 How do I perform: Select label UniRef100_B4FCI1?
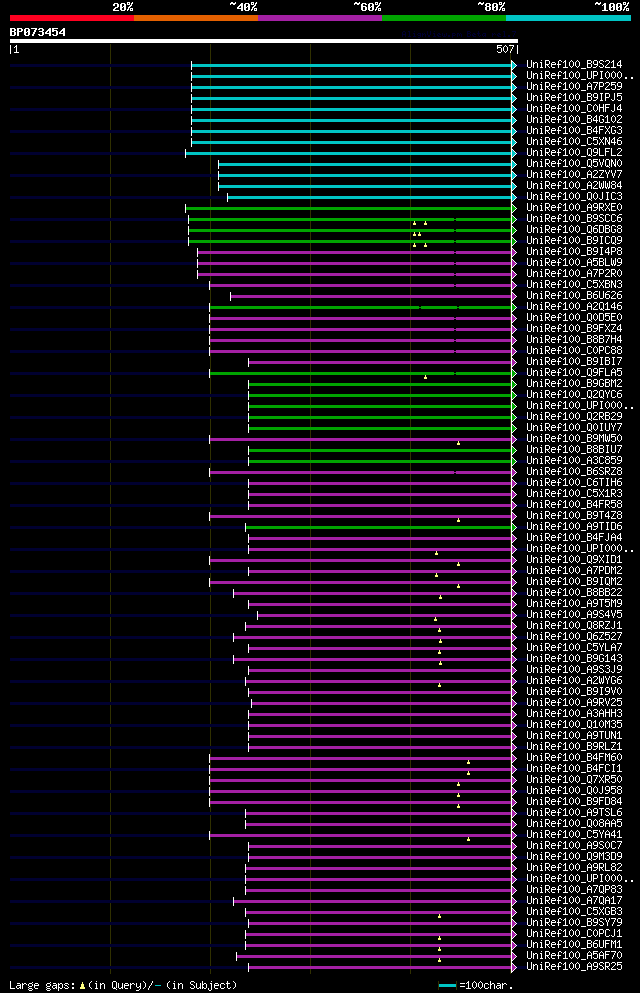(x=574, y=768)
